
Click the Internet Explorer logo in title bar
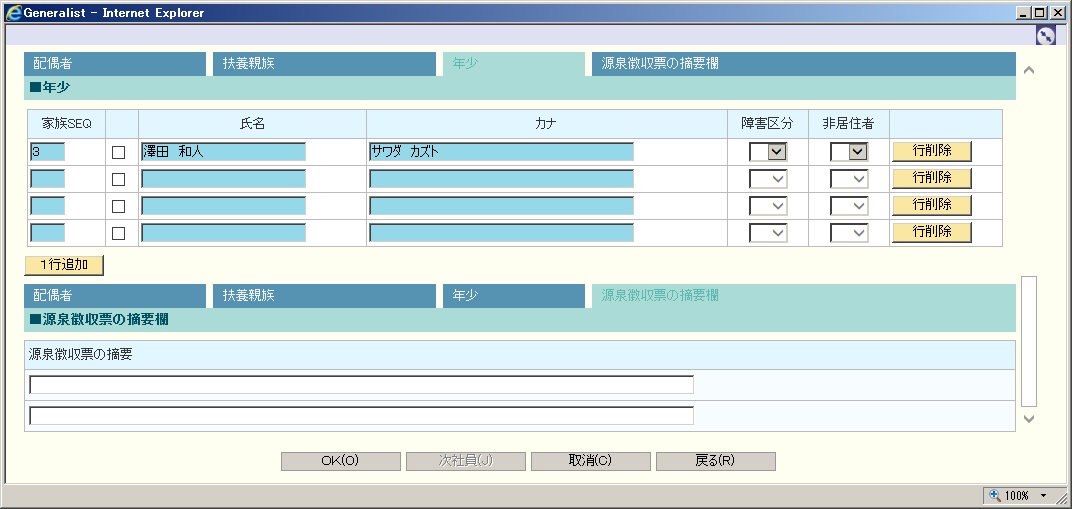[12, 12]
